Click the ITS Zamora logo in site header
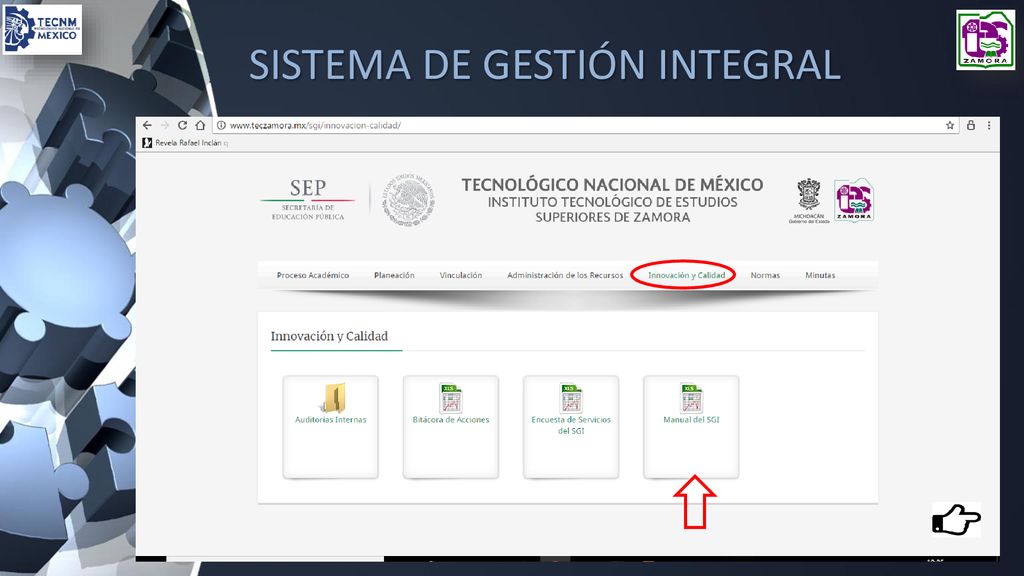1024x576 pixels. pyautogui.click(x=854, y=200)
